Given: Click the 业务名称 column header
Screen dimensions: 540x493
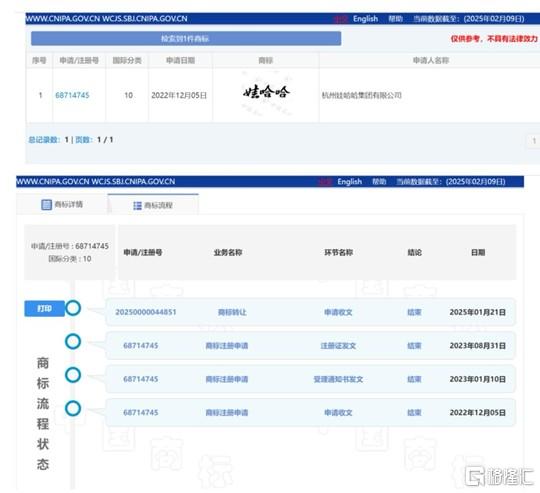Looking at the screenshot, I should point(228,252).
